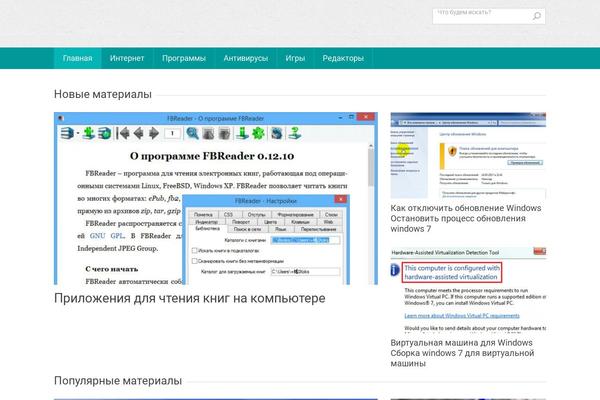Switch to the Перелистывание tab in settings
This screenshot has height=400, width=600.
point(318,229)
